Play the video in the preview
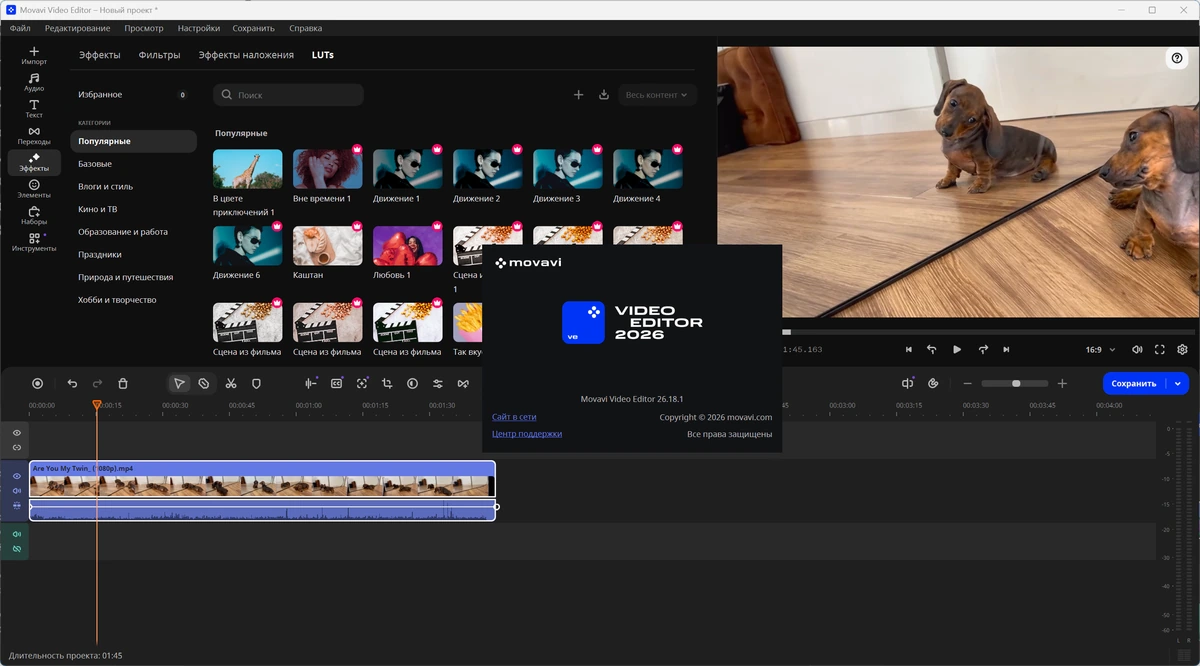 [x=957, y=349]
